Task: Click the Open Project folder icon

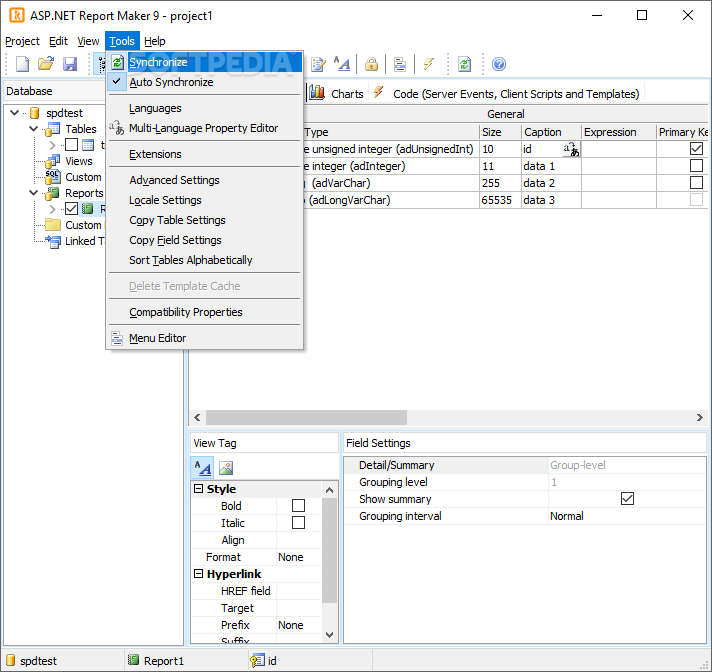Action: point(46,64)
